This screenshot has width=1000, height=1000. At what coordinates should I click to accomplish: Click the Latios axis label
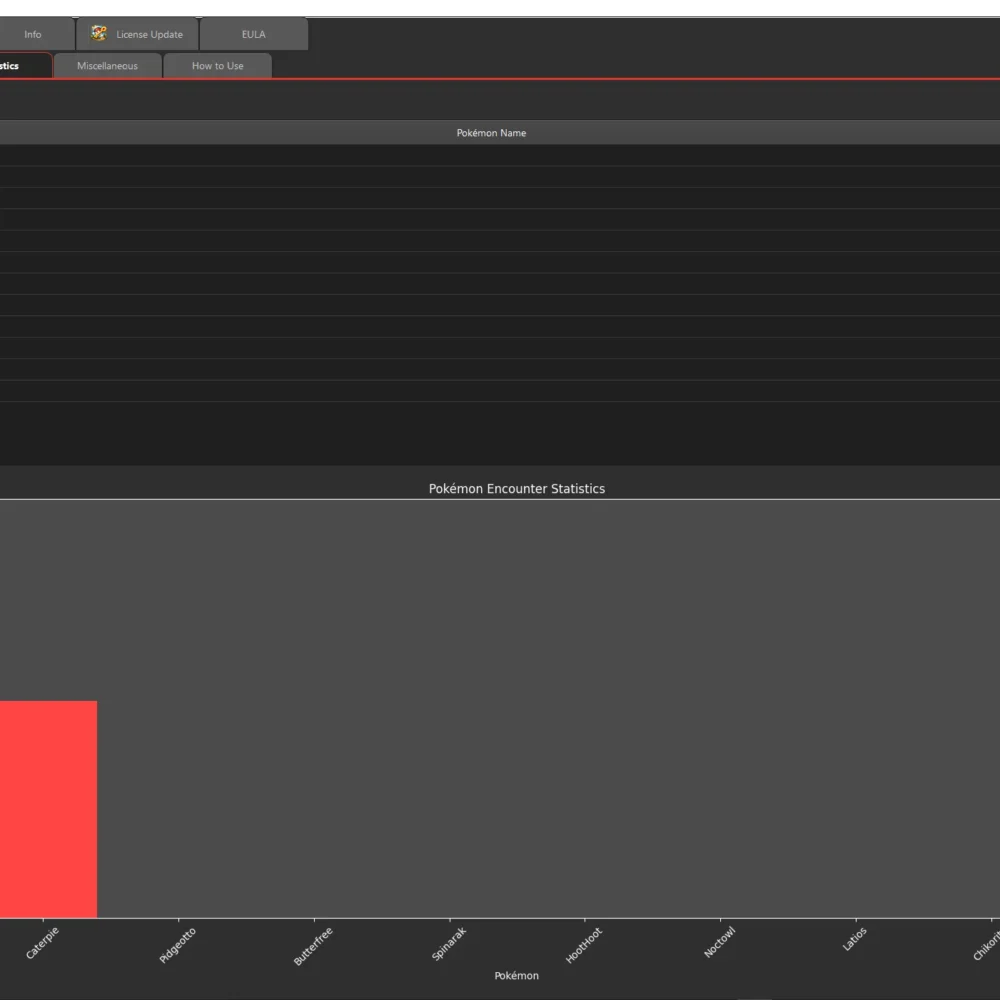coord(855,939)
